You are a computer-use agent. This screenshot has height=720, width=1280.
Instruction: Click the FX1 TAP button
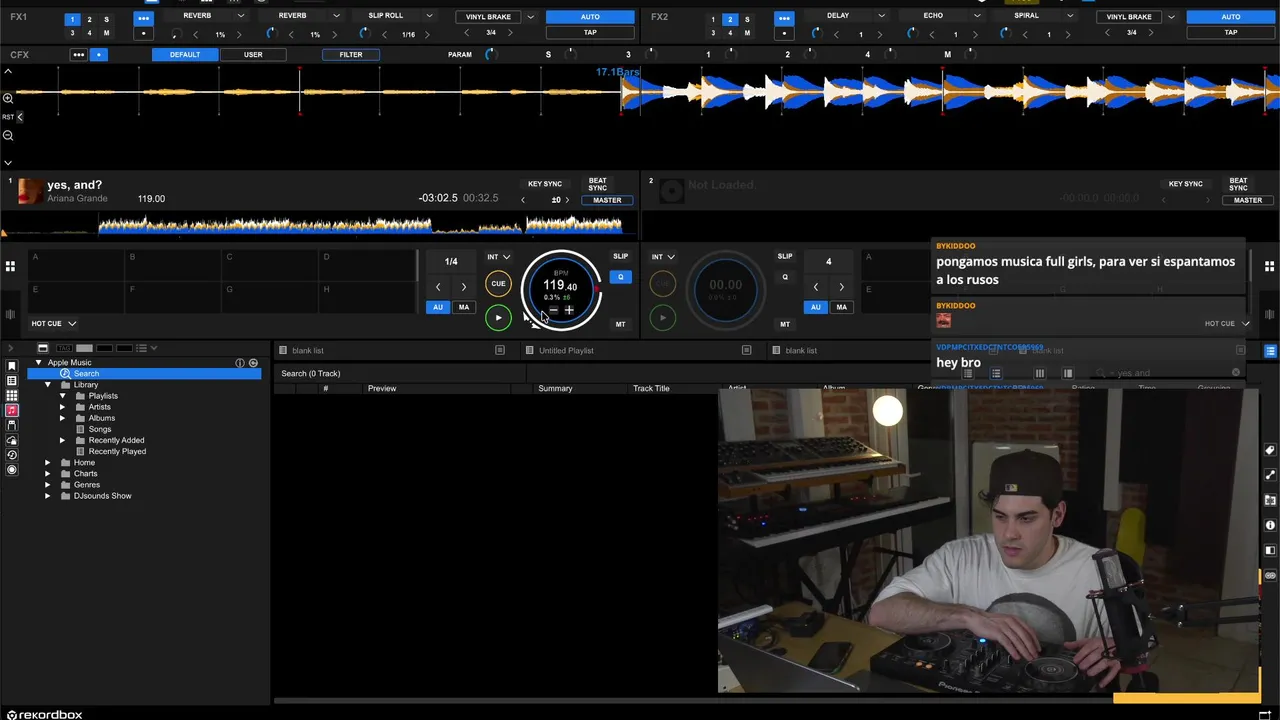tap(590, 32)
